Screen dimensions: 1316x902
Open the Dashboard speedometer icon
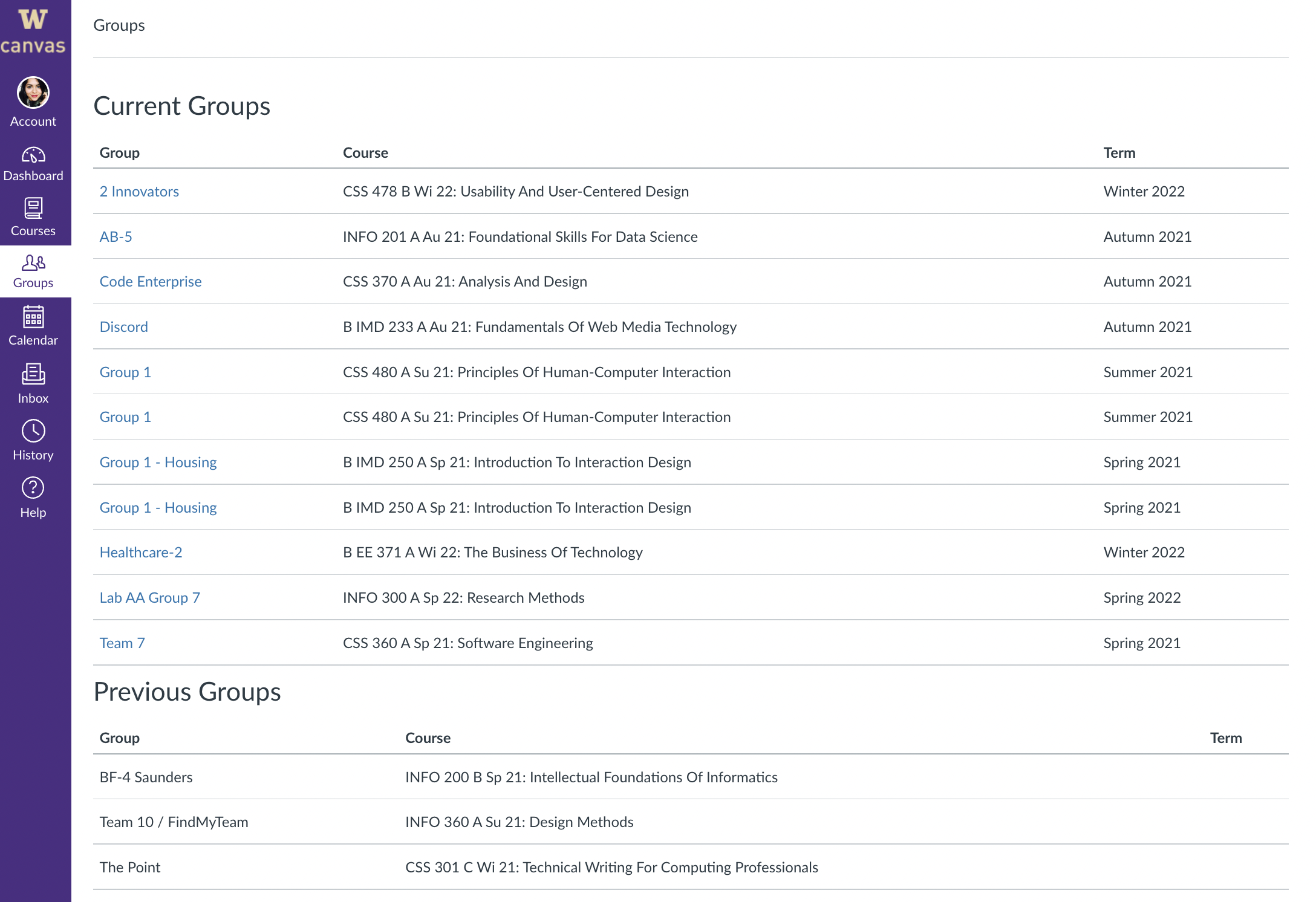[x=33, y=156]
